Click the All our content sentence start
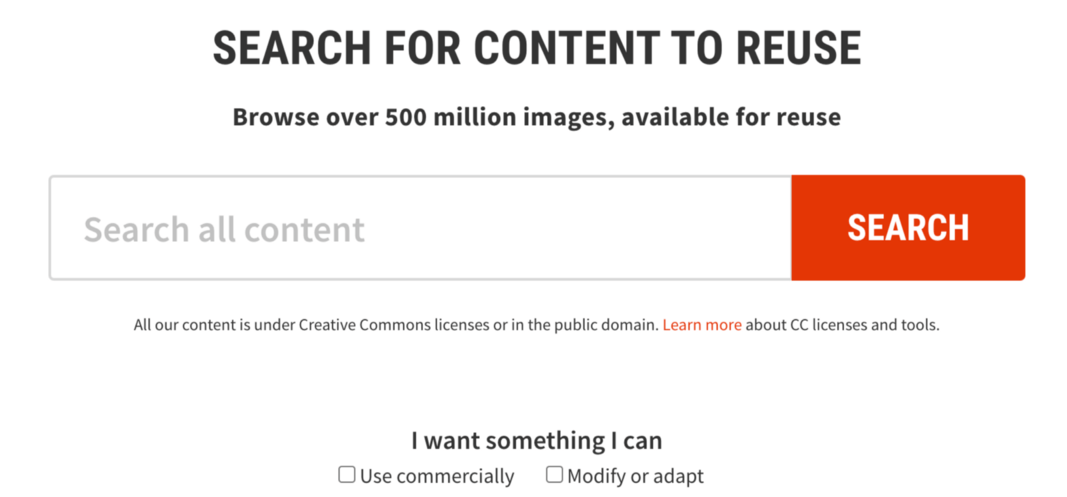The height and width of the screenshot is (497, 1067). (184, 325)
